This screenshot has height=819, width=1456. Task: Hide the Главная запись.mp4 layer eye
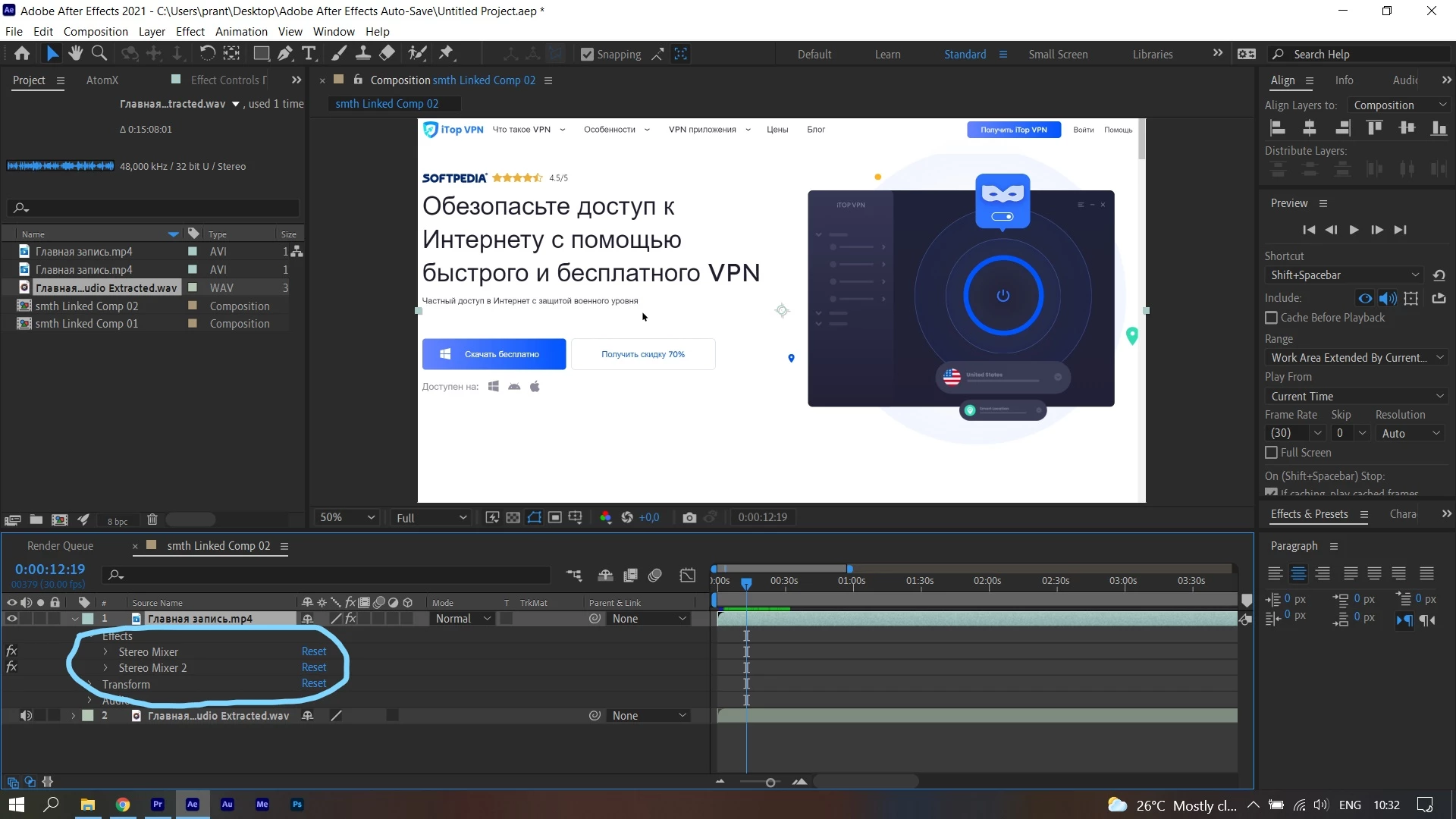11,619
